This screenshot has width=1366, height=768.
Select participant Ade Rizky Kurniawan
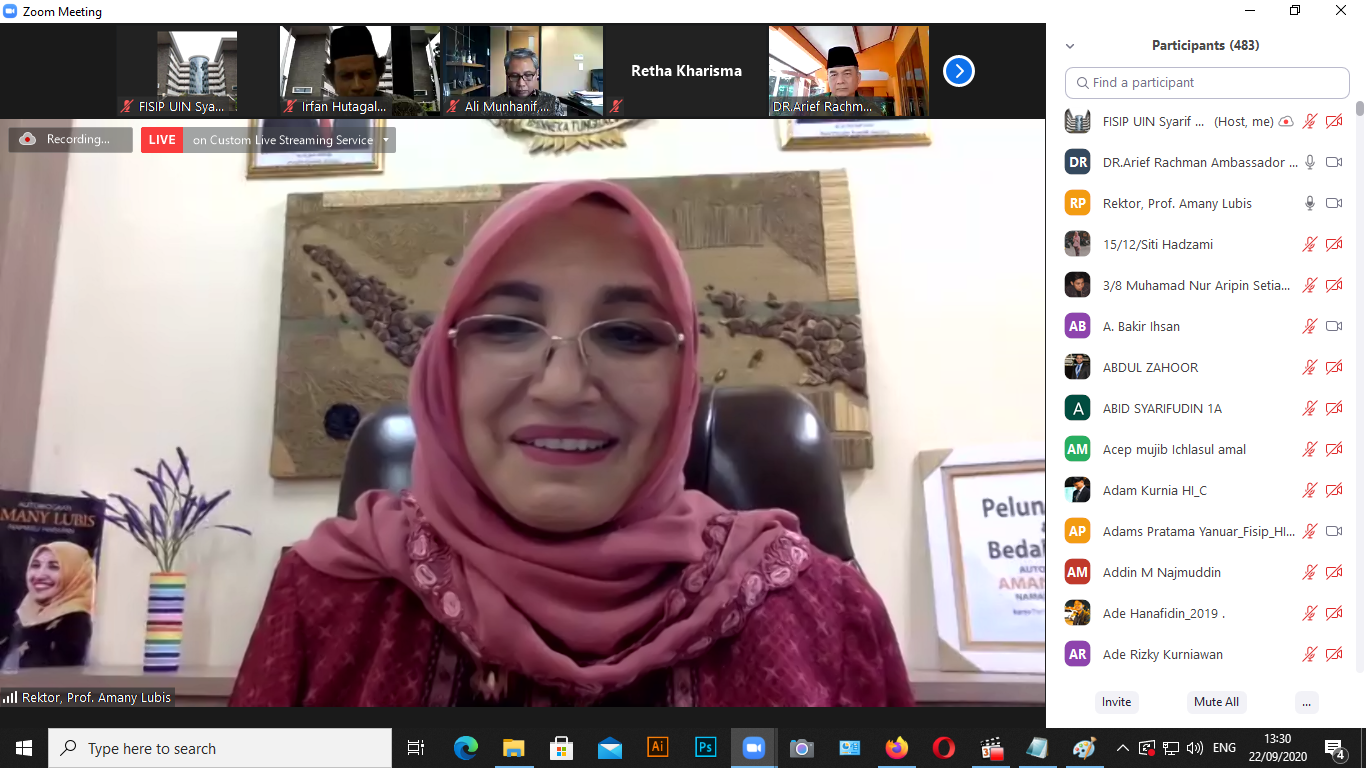[x=1162, y=654]
